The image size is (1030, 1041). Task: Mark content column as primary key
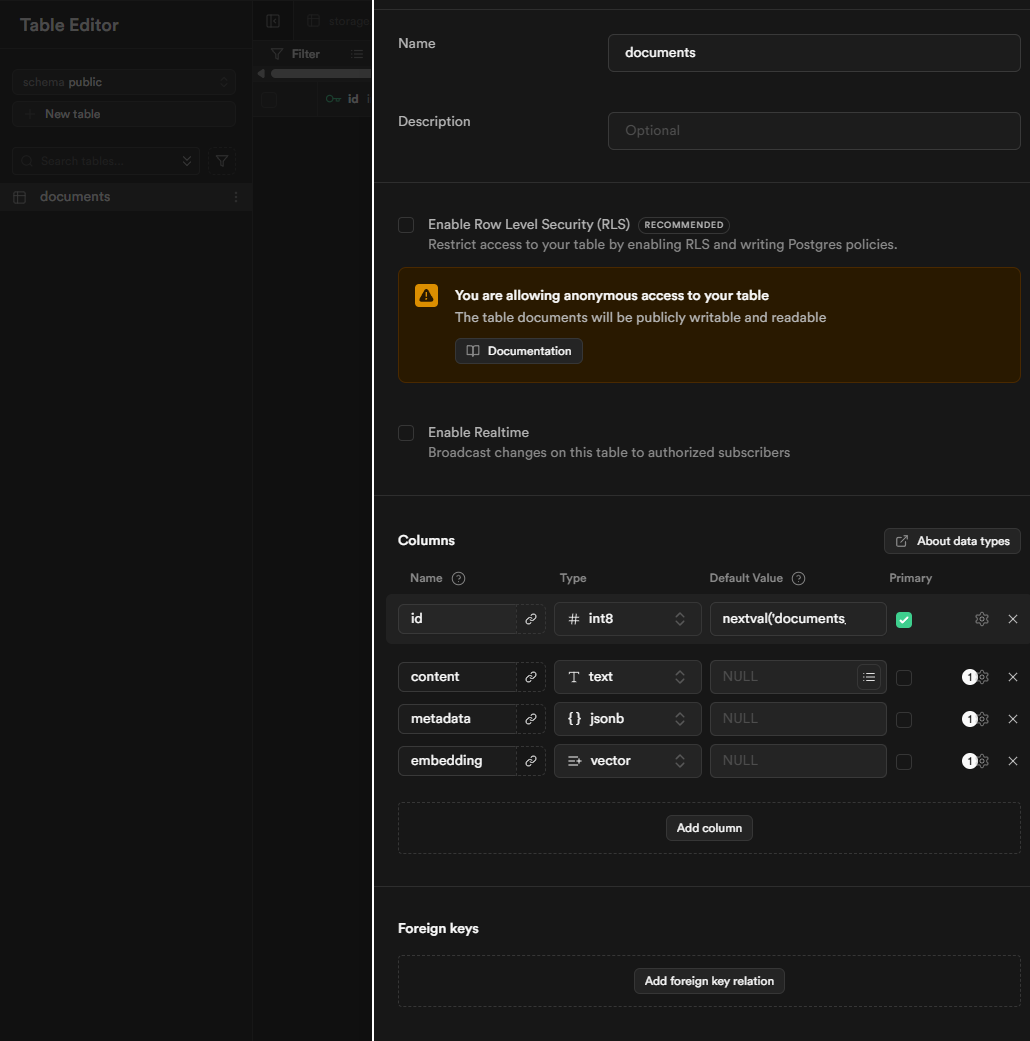coord(904,678)
